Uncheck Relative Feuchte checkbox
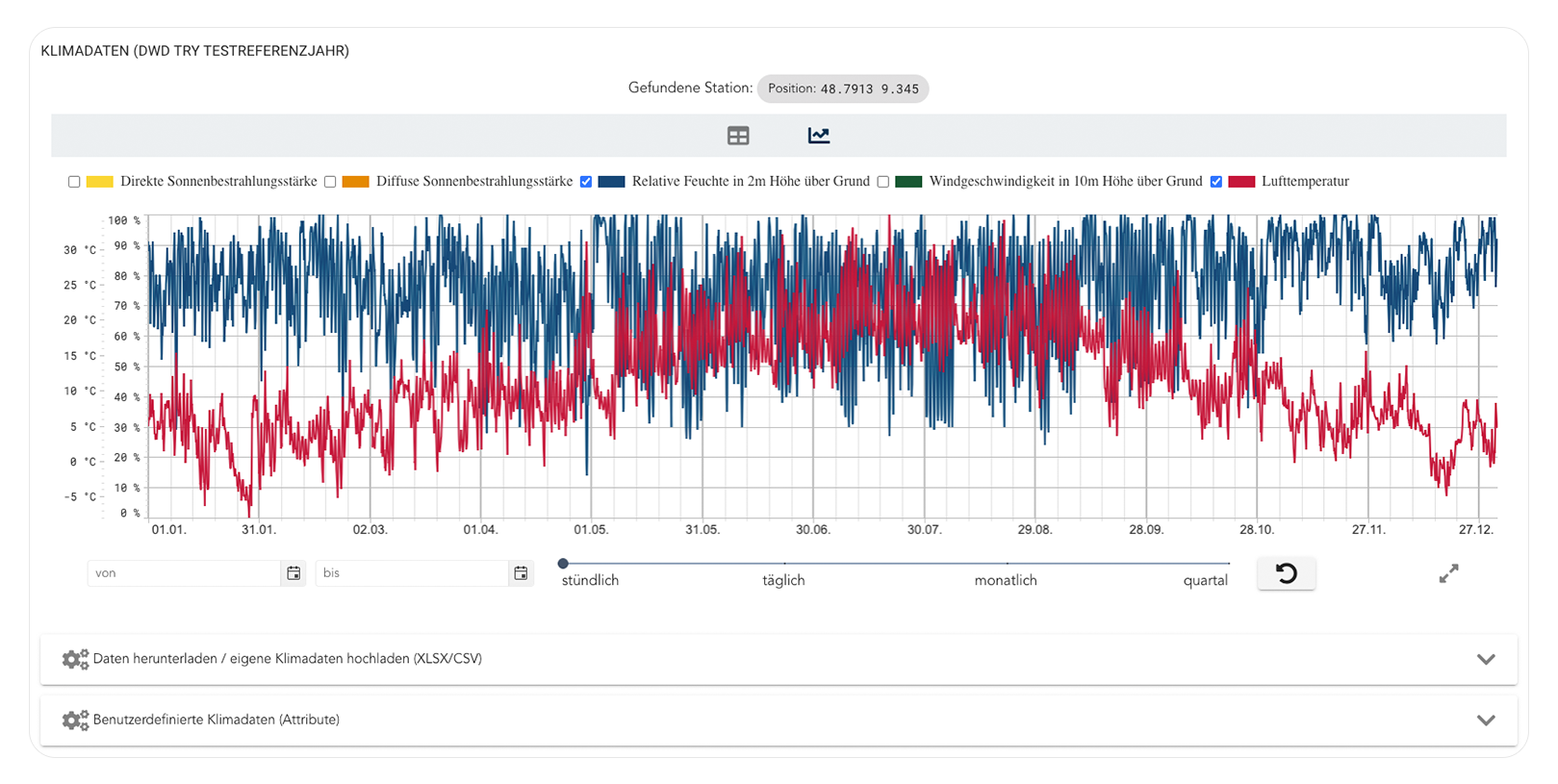The width and height of the screenshot is (1558, 784). click(x=586, y=182)
